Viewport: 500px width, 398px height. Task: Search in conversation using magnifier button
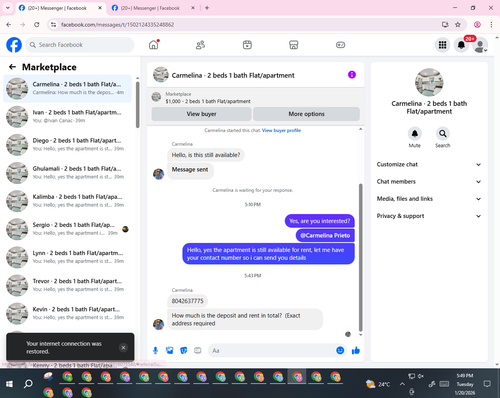pos(443,134)
